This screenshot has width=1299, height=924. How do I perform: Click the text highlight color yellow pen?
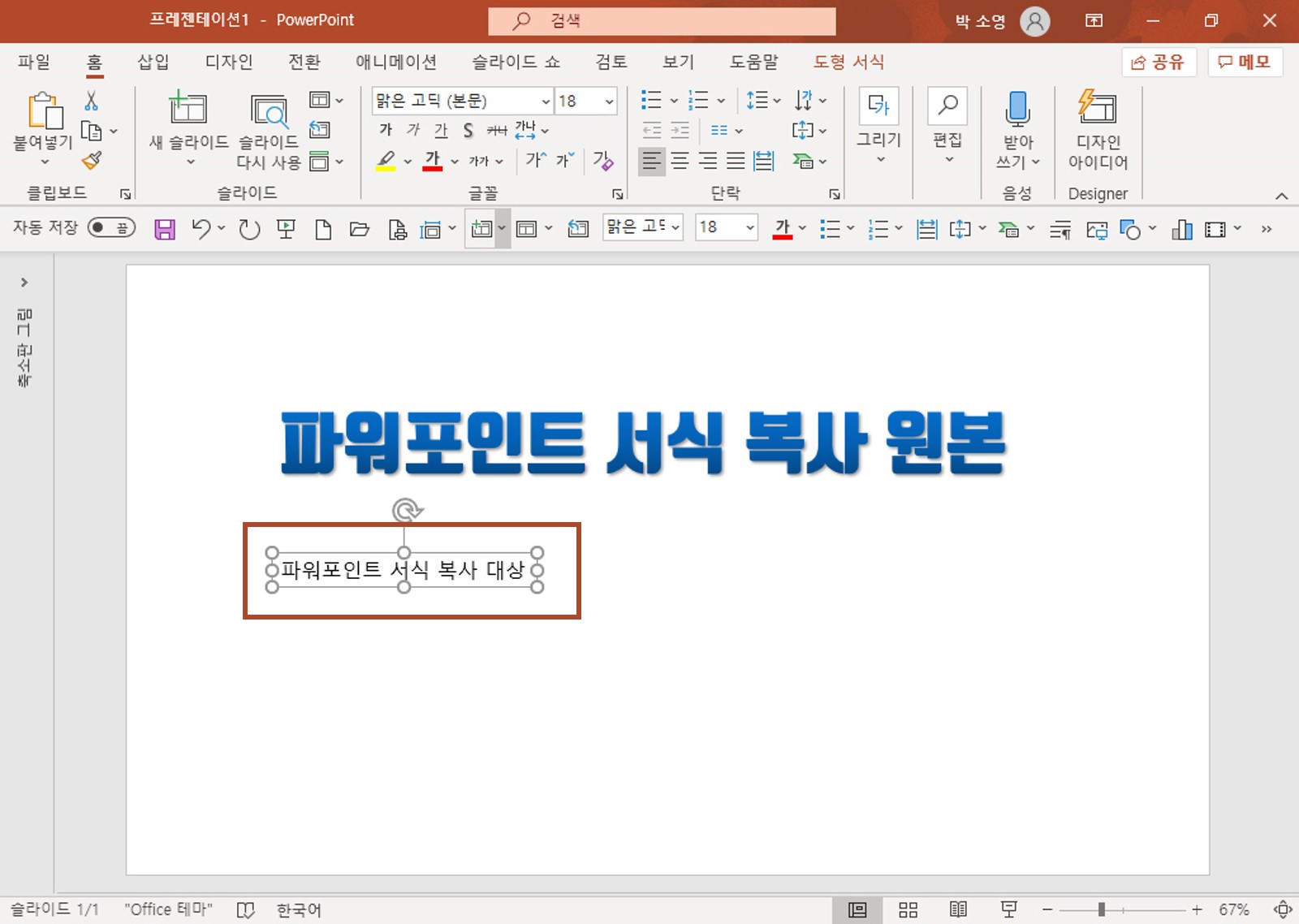coord(386,161)
